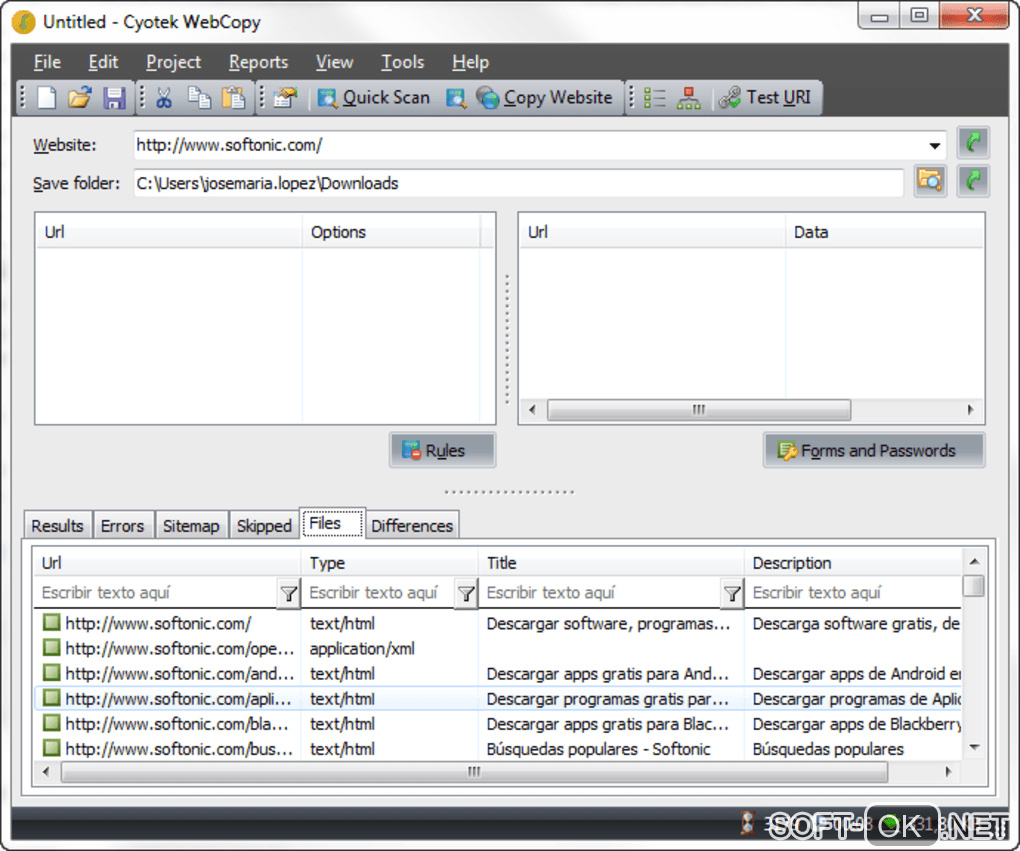The width and height of the screenshot is (1020, 851).
Task: Click the Data column header in the forms panel
Action: 885,232
